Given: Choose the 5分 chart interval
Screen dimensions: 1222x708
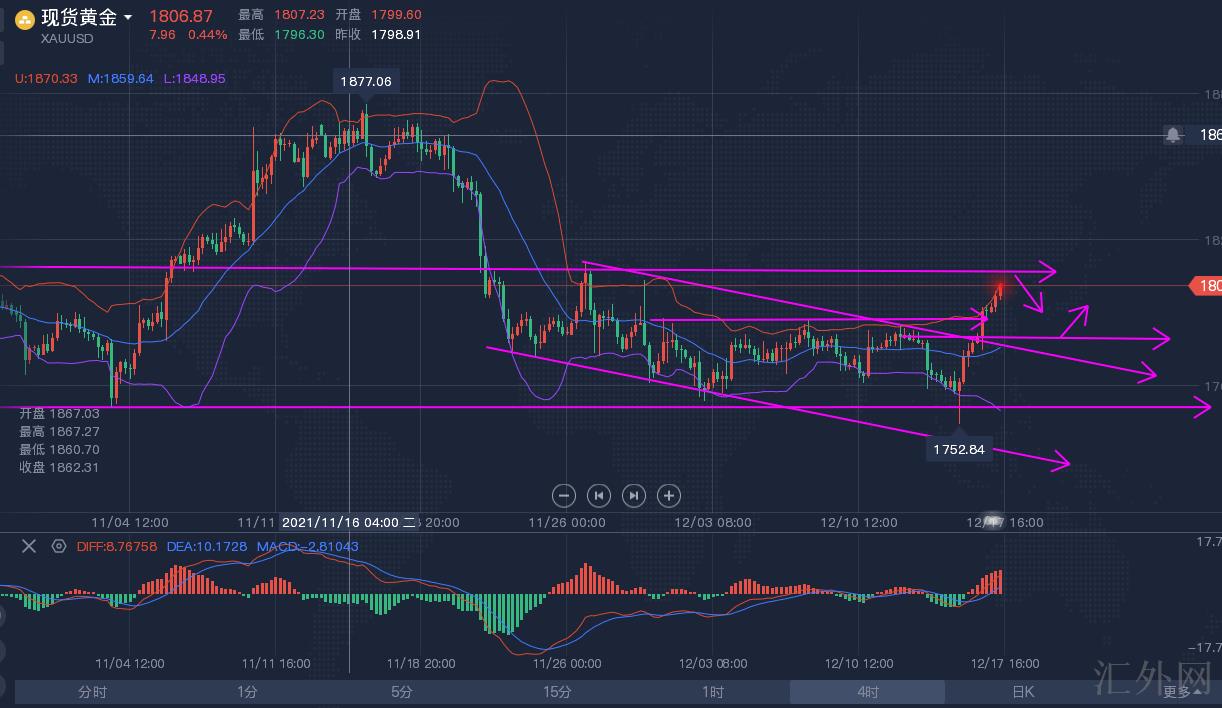Looking at the screenshot, I should click(x=402, y=692).
